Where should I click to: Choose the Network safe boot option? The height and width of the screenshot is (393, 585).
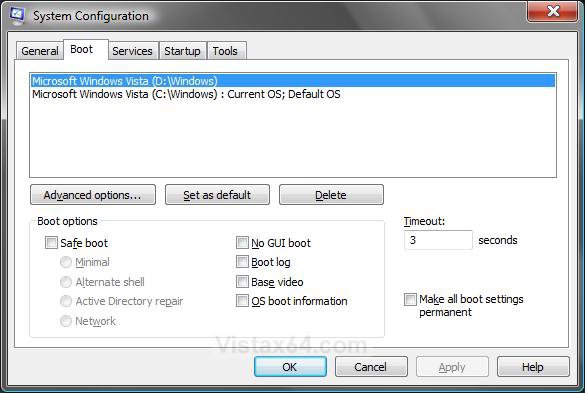point(66,321)
